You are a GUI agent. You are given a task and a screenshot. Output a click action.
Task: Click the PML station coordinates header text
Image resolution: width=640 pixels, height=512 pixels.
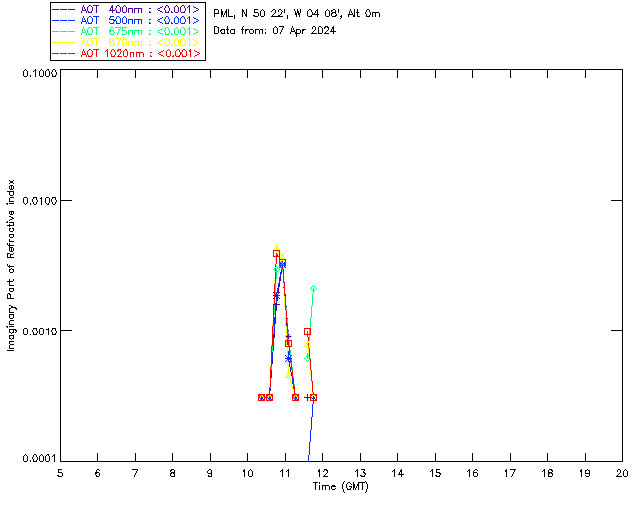coord(297,14)
